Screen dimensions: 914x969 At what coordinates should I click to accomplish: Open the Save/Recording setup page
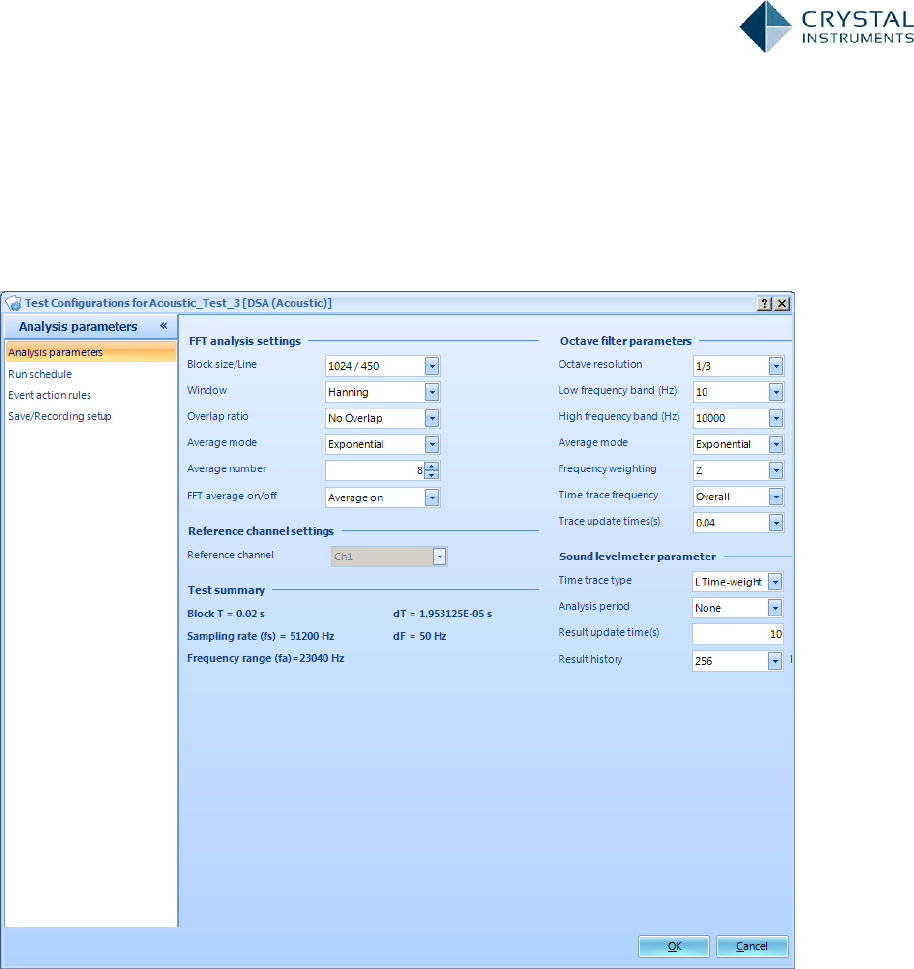[59, 416]
